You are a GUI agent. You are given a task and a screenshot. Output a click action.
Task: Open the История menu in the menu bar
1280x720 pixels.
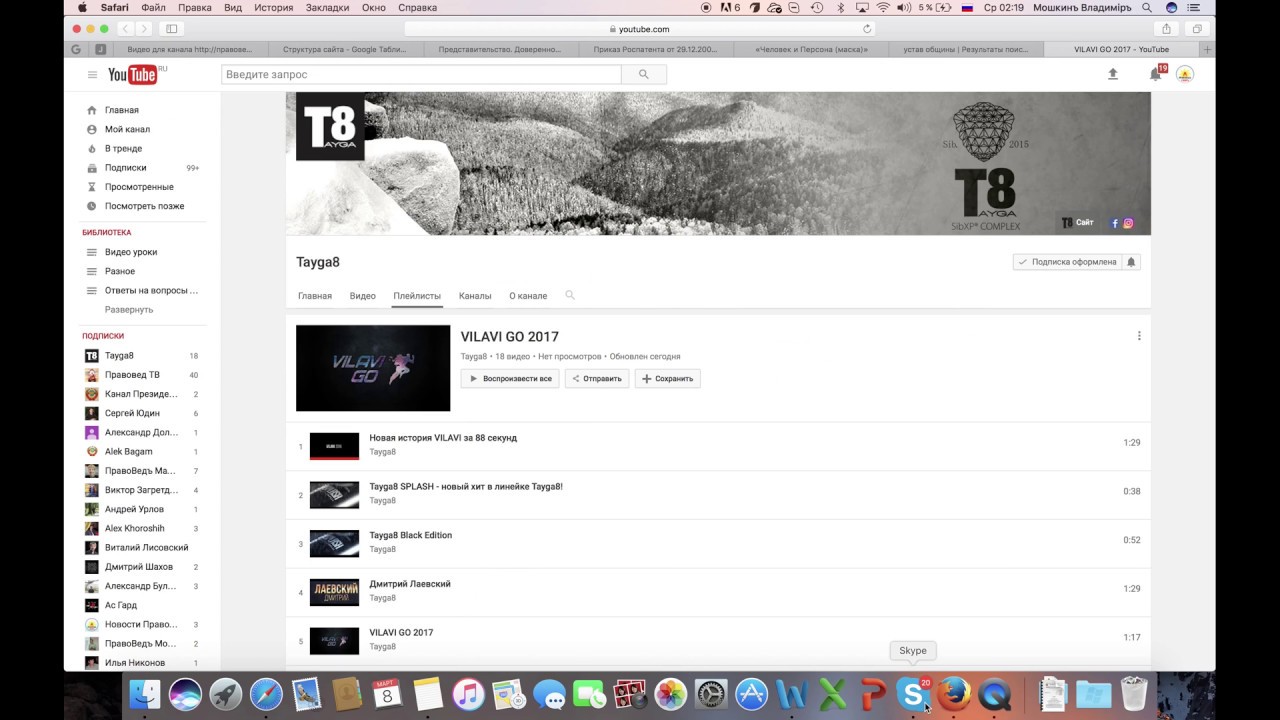274,7
